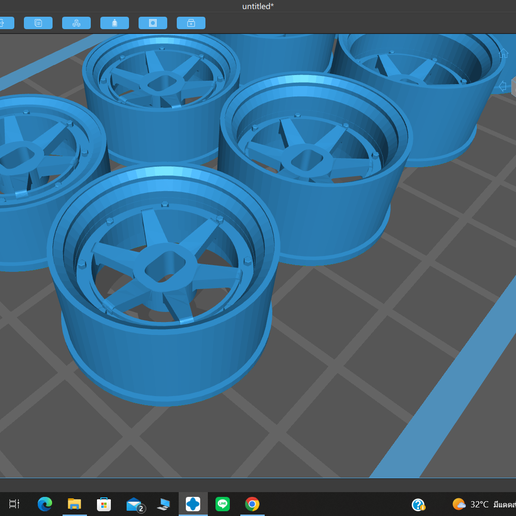Open File Explorer from the taskbar
The height and width of the screenshot is (516, 516).
pyautogui.click(x=74, y=504)
